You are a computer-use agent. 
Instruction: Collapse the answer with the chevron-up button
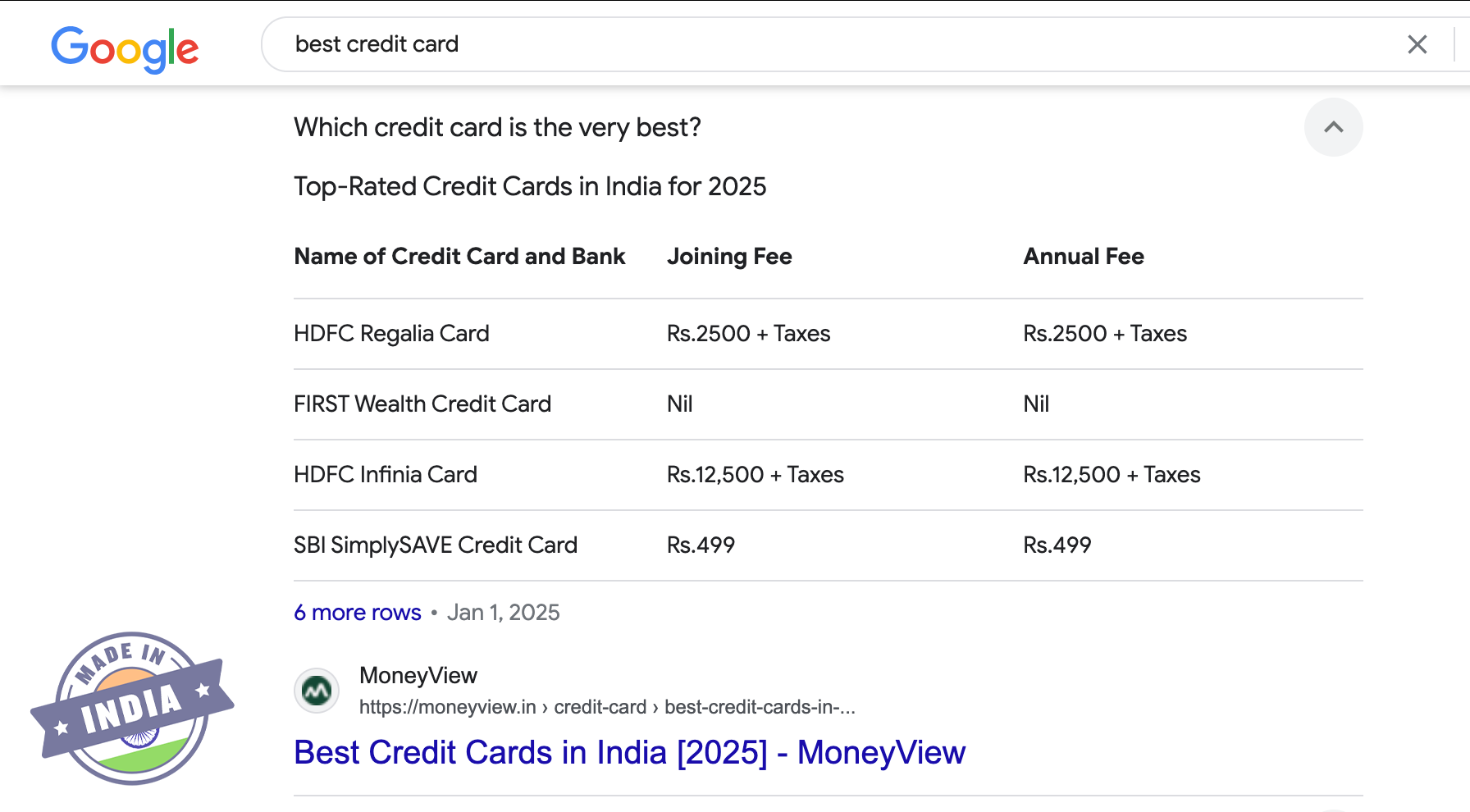click(1333, 127)
